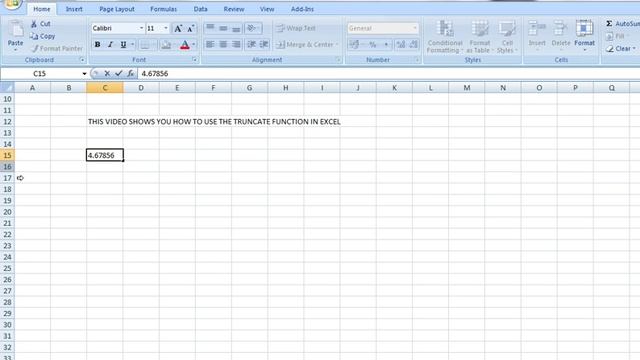Click the Fill button
Screen dimensions: 640x360
click(616, 36)
